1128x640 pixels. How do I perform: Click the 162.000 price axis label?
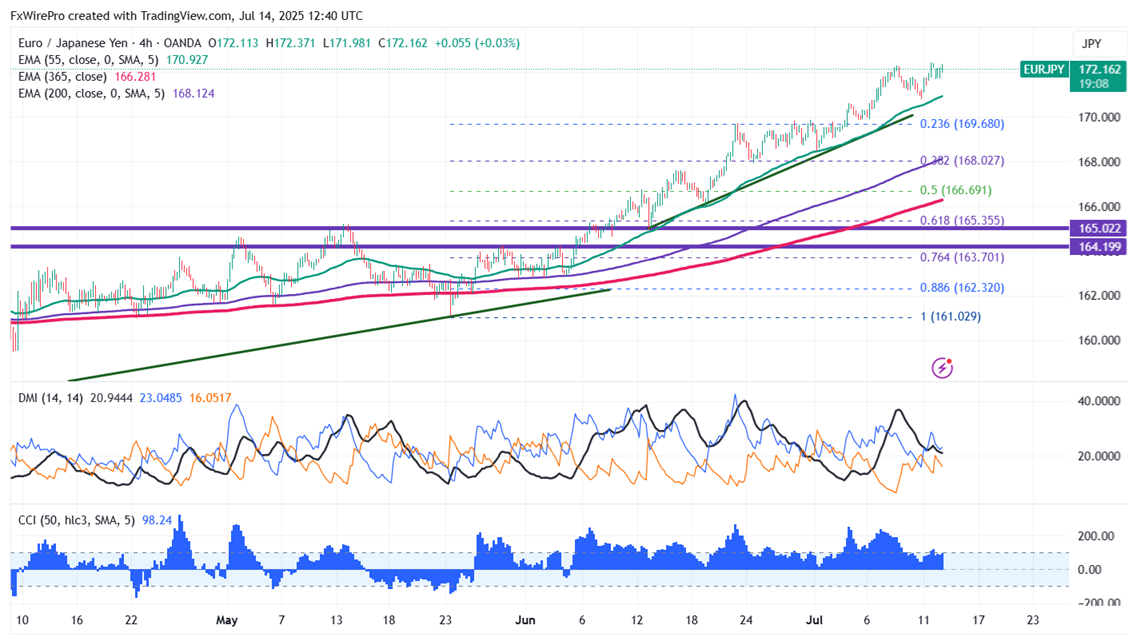point(1099,296)
